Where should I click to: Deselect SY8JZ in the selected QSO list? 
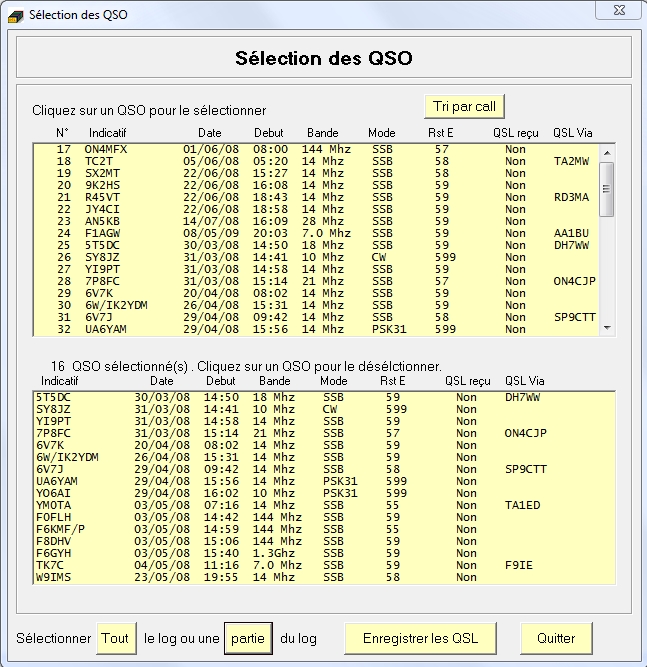324,409
